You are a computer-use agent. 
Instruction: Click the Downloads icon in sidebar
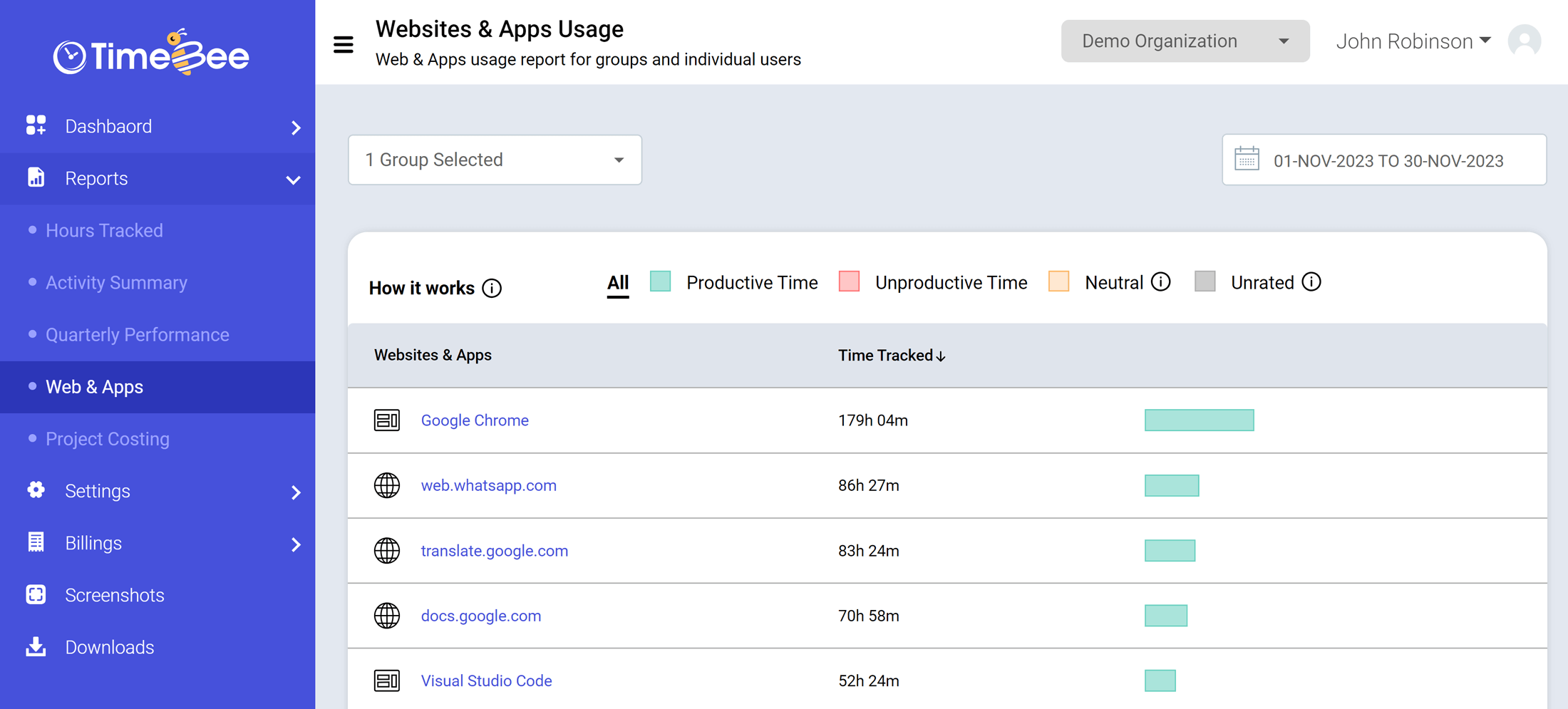click(x=36, y=646)
